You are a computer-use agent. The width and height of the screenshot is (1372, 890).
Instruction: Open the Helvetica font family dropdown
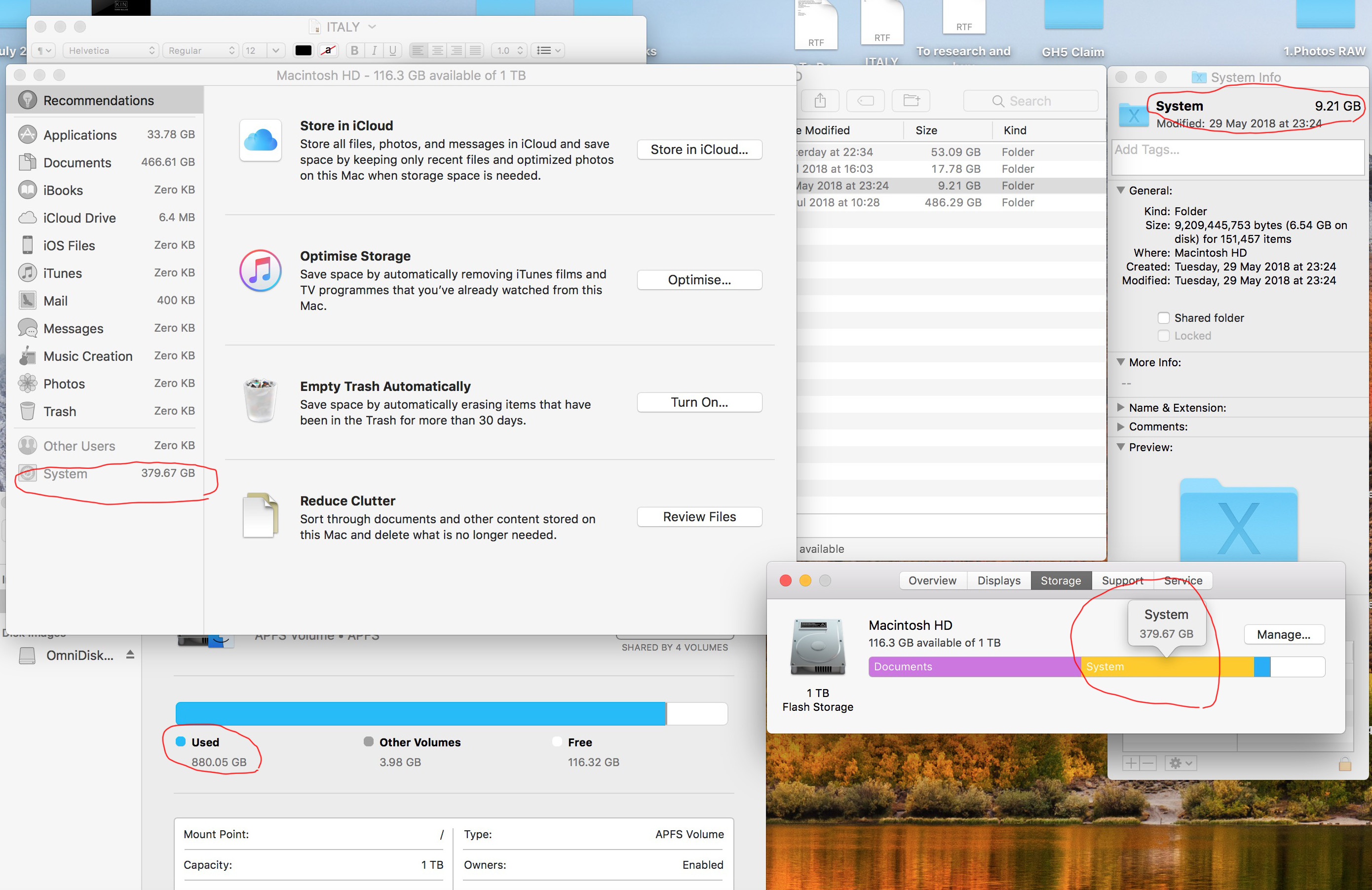tap(110, 51)
